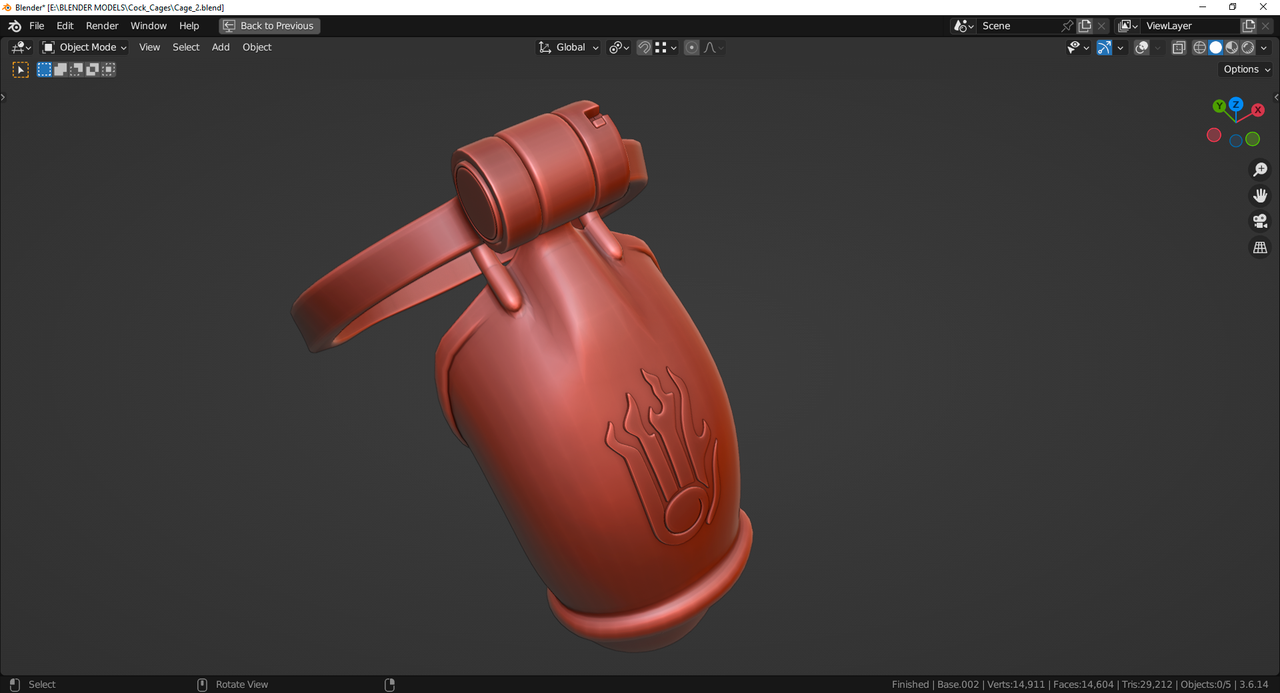Click the Scene name field
Screen dimensions: 1280x693
click(x=1018, y=26)
